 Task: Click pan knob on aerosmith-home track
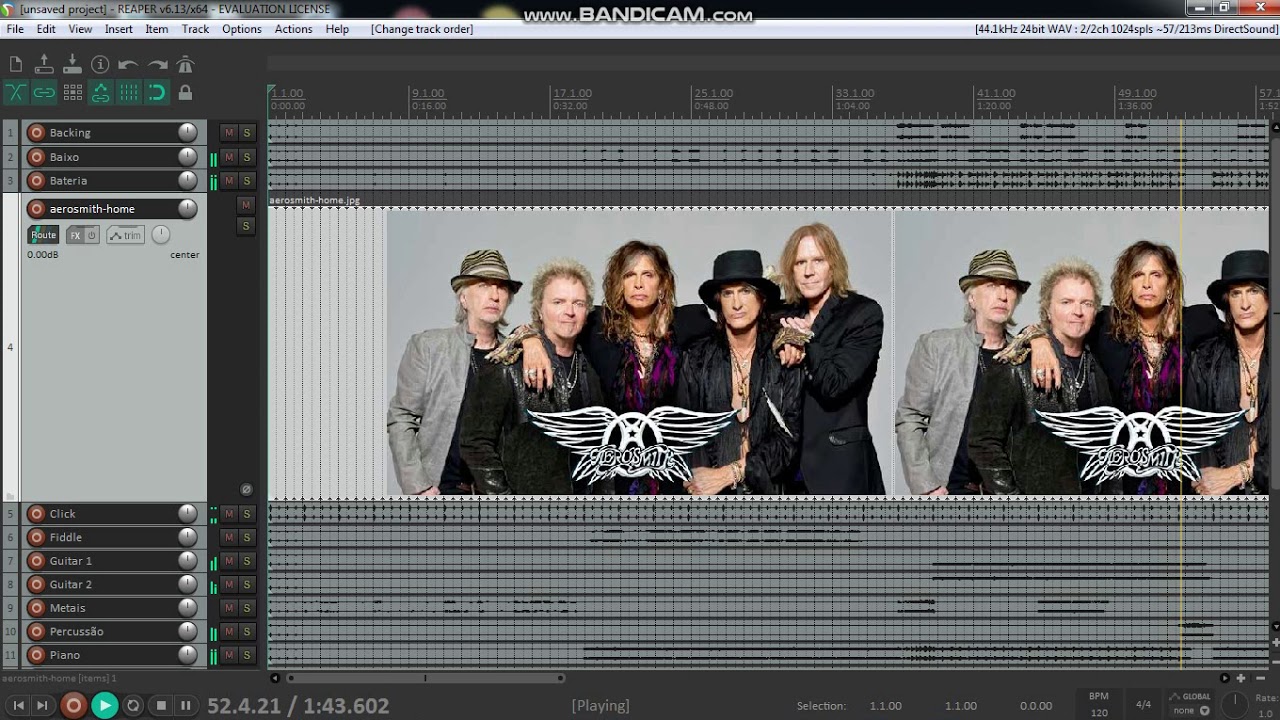(x=161, y=235)
